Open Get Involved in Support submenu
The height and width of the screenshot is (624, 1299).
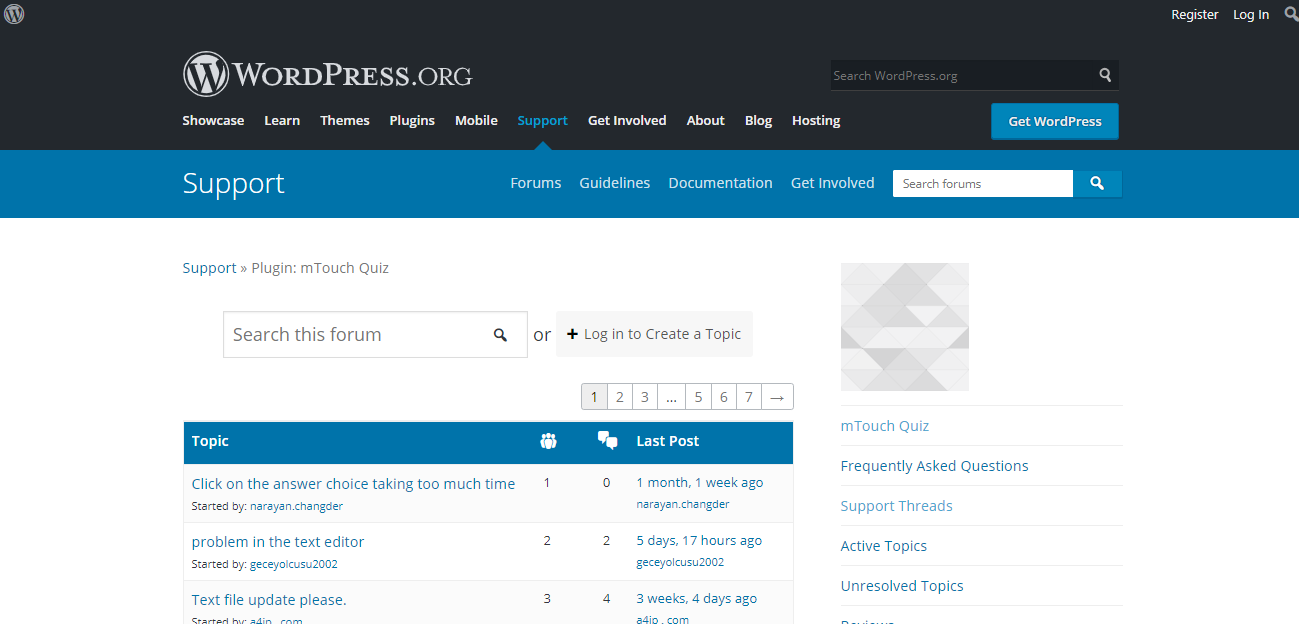click(833, 183)
